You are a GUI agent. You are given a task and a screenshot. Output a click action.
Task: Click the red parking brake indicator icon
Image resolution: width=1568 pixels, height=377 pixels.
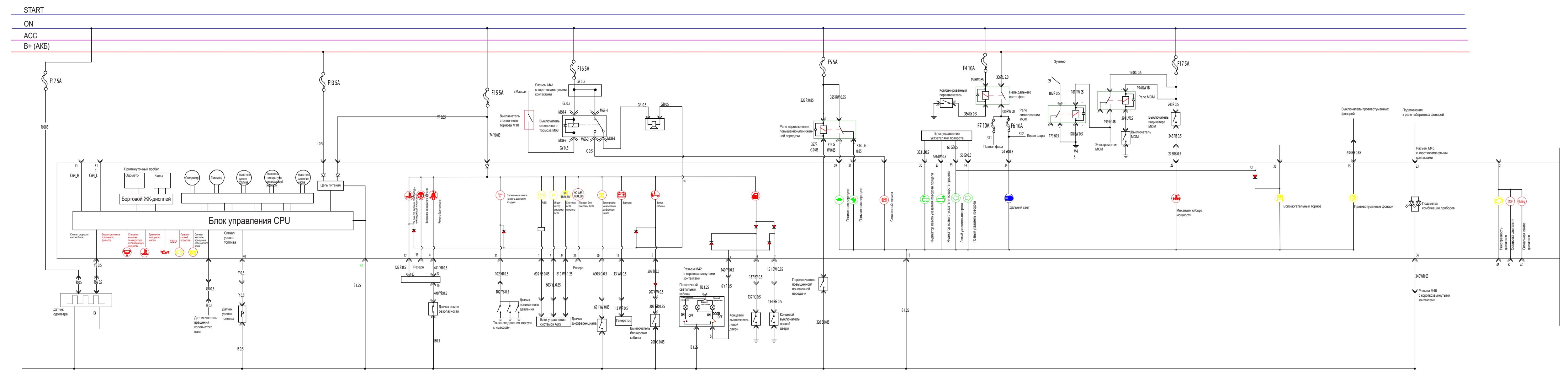click(884, 199)
